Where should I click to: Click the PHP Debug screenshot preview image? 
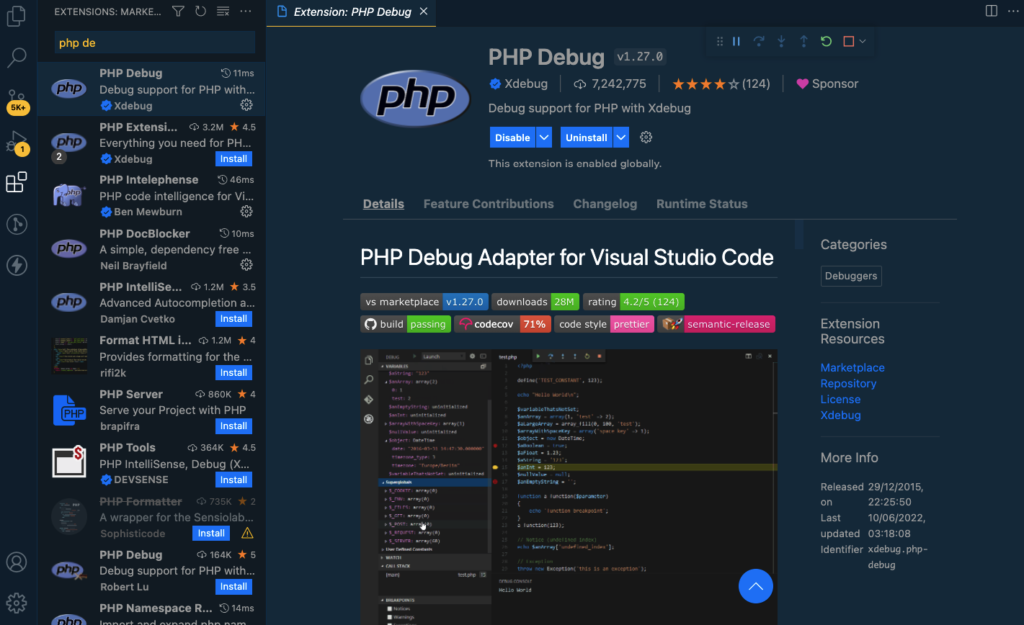568,487
